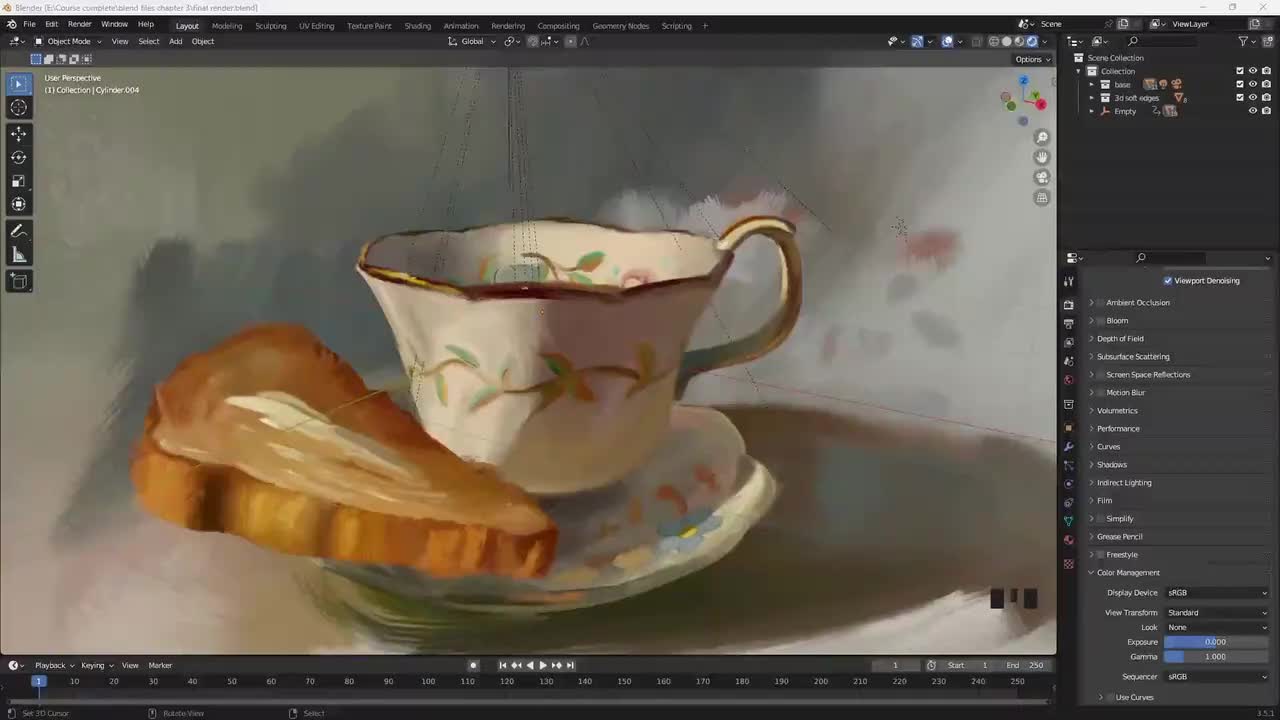Hide the Empty object with its eye icon

(1253, 111)
